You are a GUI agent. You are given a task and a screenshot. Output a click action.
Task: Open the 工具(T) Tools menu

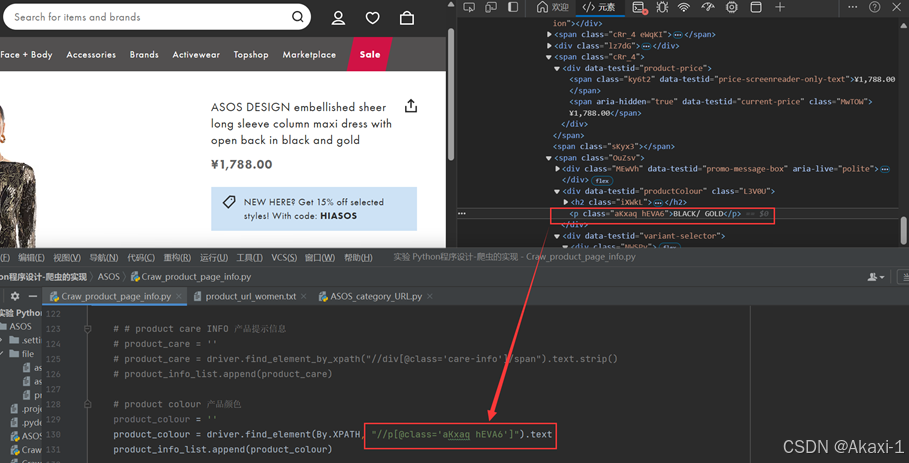(x=249, y=257)
